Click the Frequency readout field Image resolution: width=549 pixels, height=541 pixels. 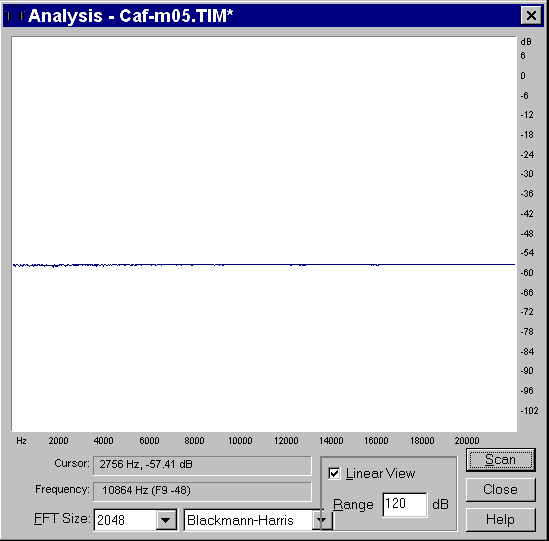pos(202,491)
